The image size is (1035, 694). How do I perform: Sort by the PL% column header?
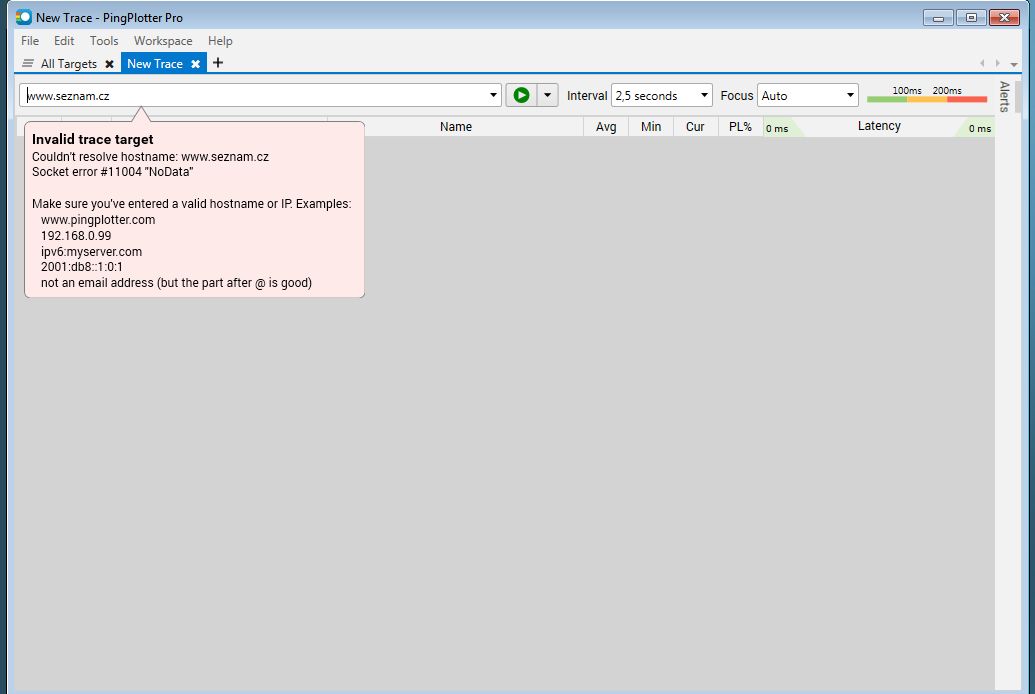pos(740,126)
